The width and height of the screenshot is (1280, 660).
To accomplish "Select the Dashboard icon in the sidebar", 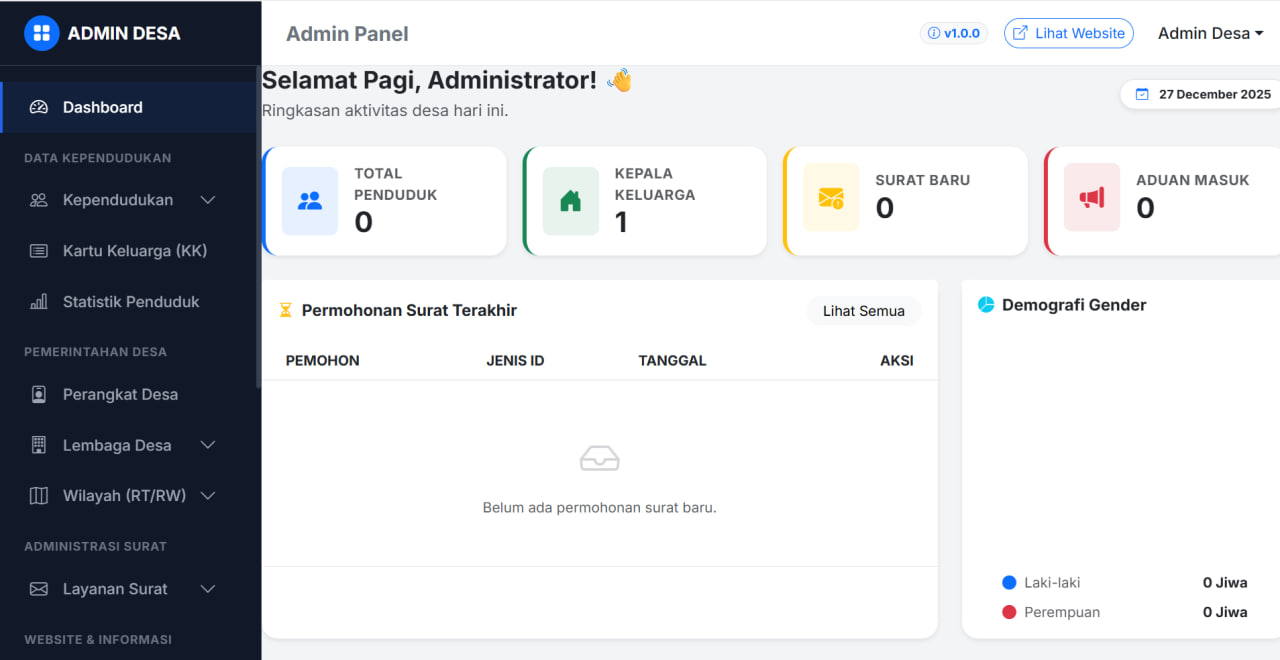I will 38,107.
